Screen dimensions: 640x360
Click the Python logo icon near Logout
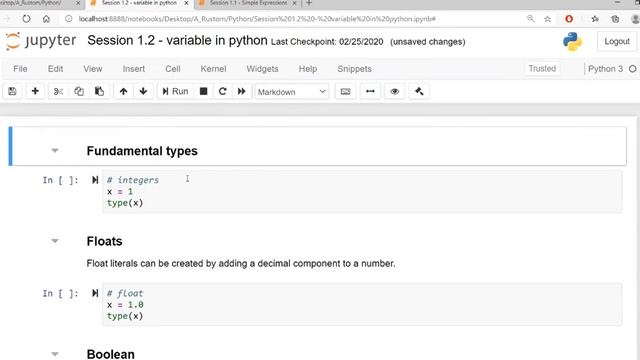573,42
